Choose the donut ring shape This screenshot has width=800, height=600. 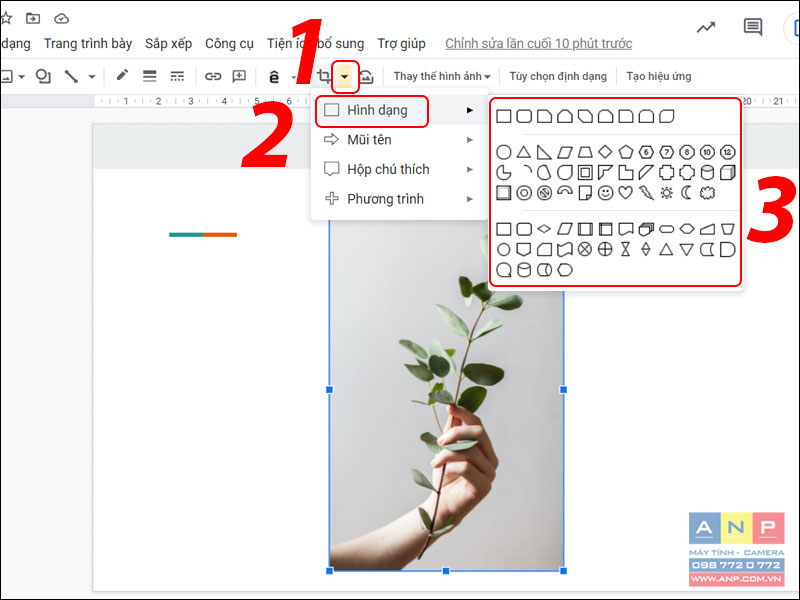tap(523, 193)
